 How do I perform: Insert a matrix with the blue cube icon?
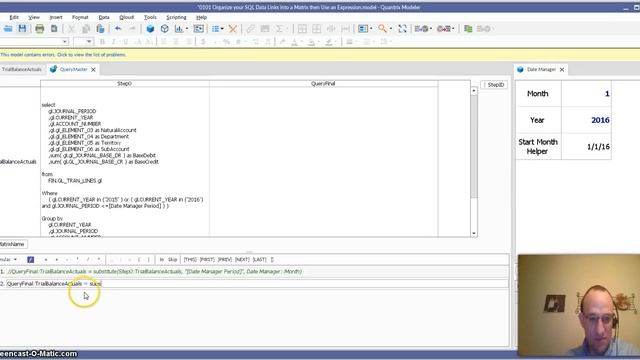coord(150,29)
